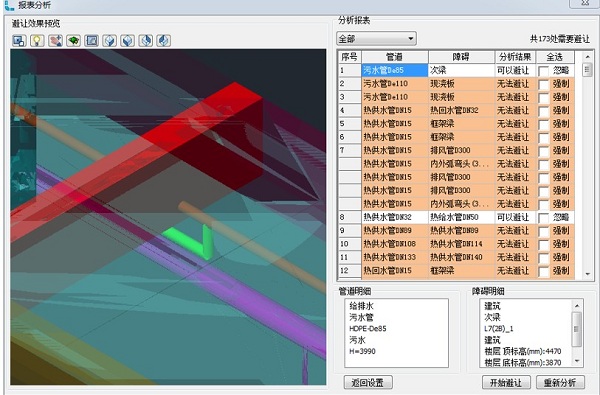Image resolution: width=600 pixels, height=395 pixels.
Task: Click the zoom extents icon in preview toolbar
Action: (x=91, y=40)
